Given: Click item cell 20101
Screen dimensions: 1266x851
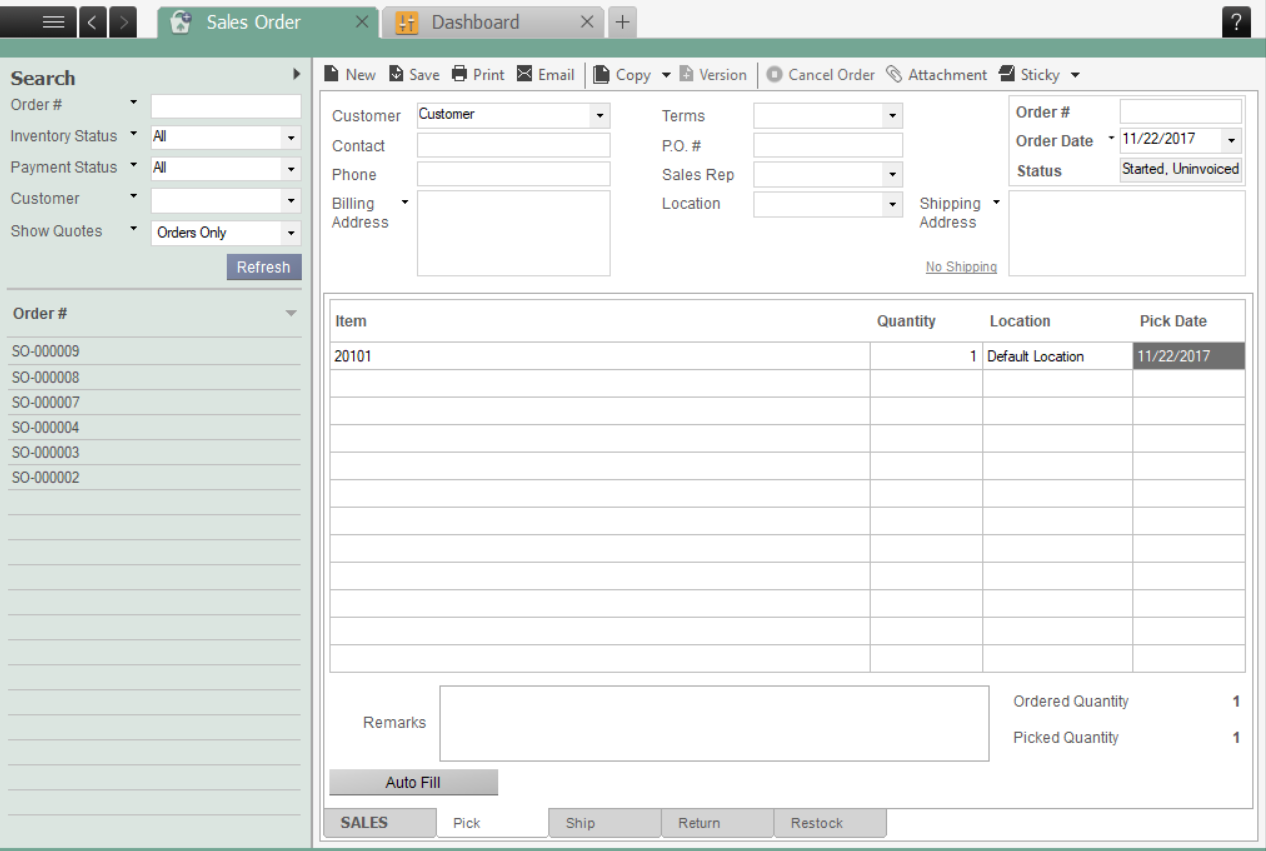Looking at the screenshot, I should (x=600, y=356).
